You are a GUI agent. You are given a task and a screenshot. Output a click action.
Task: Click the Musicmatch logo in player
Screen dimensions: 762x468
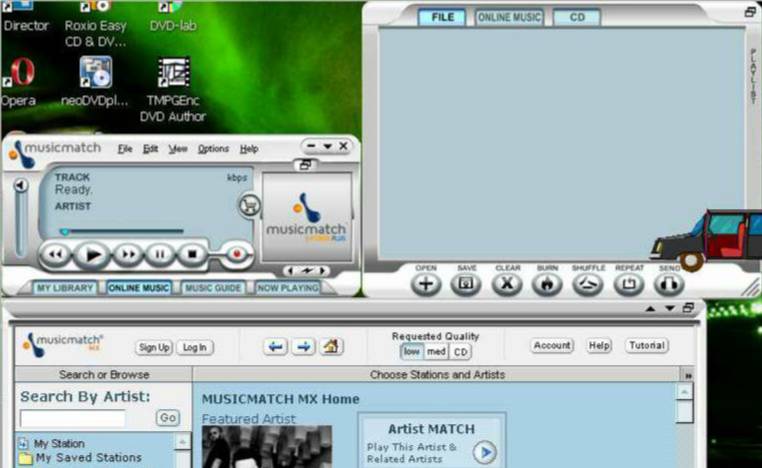click(x=306, y=217)
